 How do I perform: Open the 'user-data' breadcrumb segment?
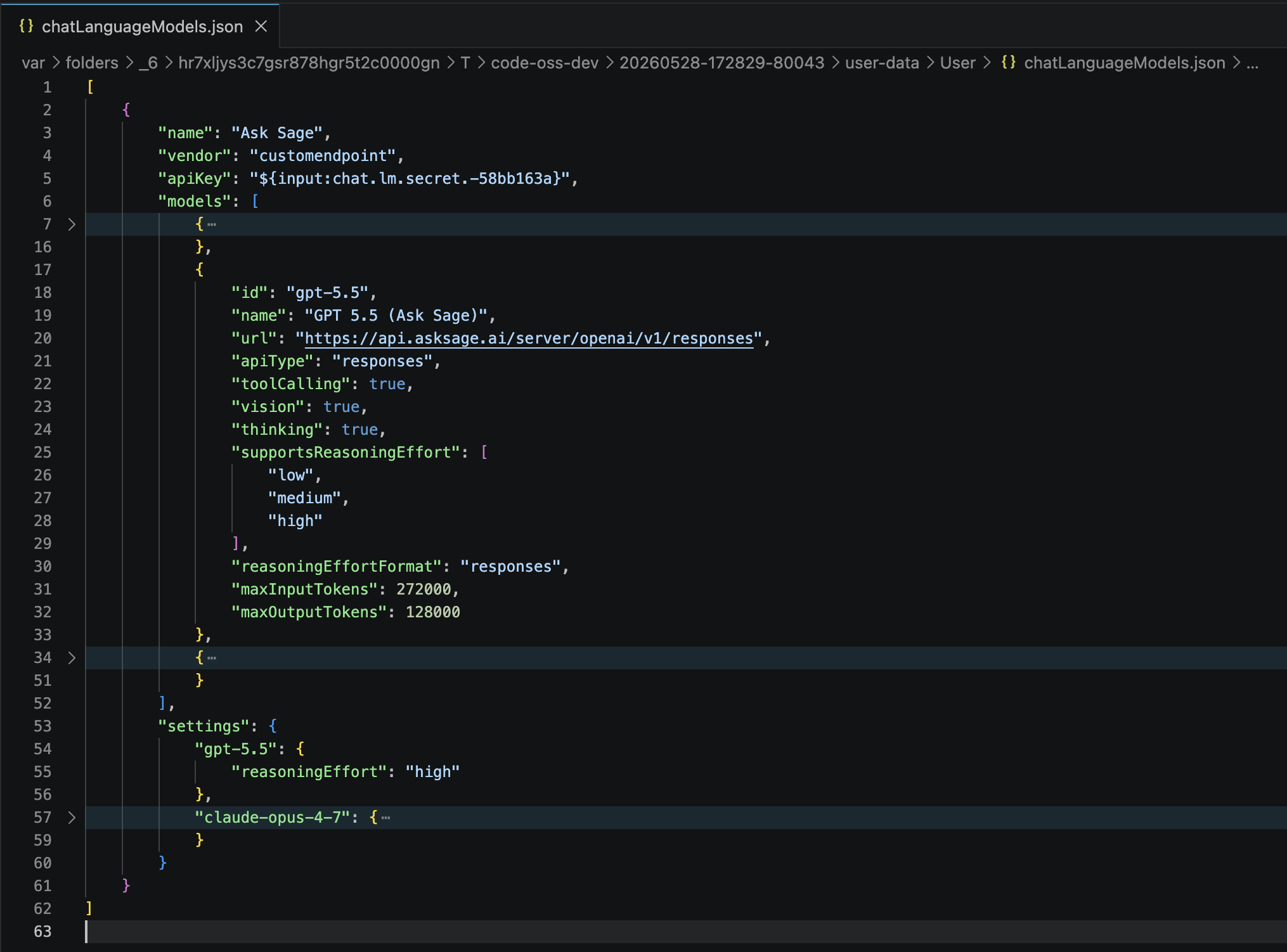pyautogui.click(x=882, y=63)
